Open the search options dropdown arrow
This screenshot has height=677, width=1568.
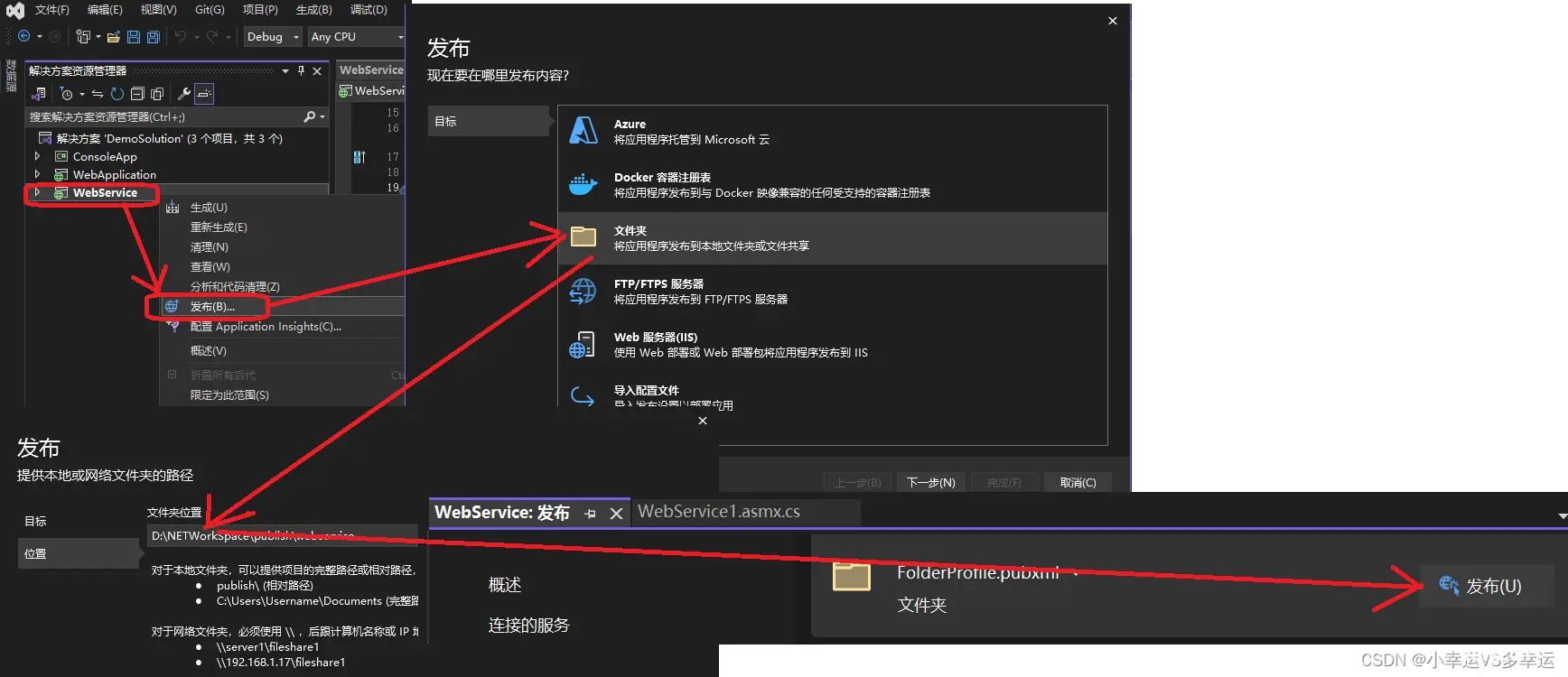click(x=322, y=116)
